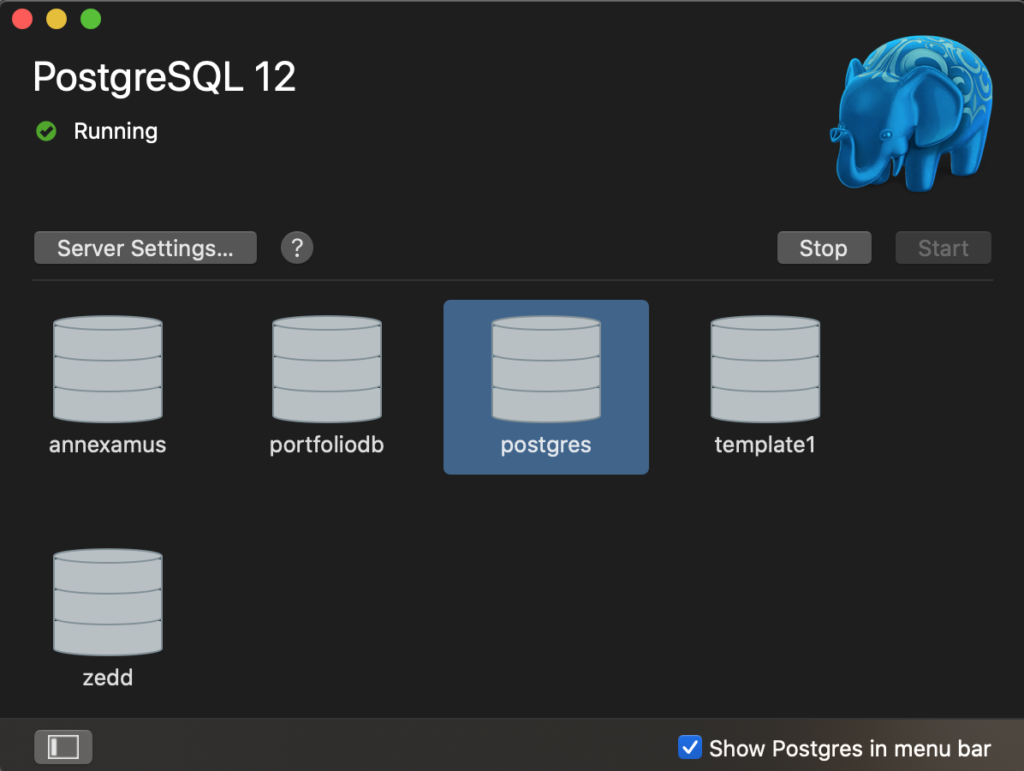Screen dimensions: 1024x771
Task: Click the question mark help button
Action: (x=297, y=248)
